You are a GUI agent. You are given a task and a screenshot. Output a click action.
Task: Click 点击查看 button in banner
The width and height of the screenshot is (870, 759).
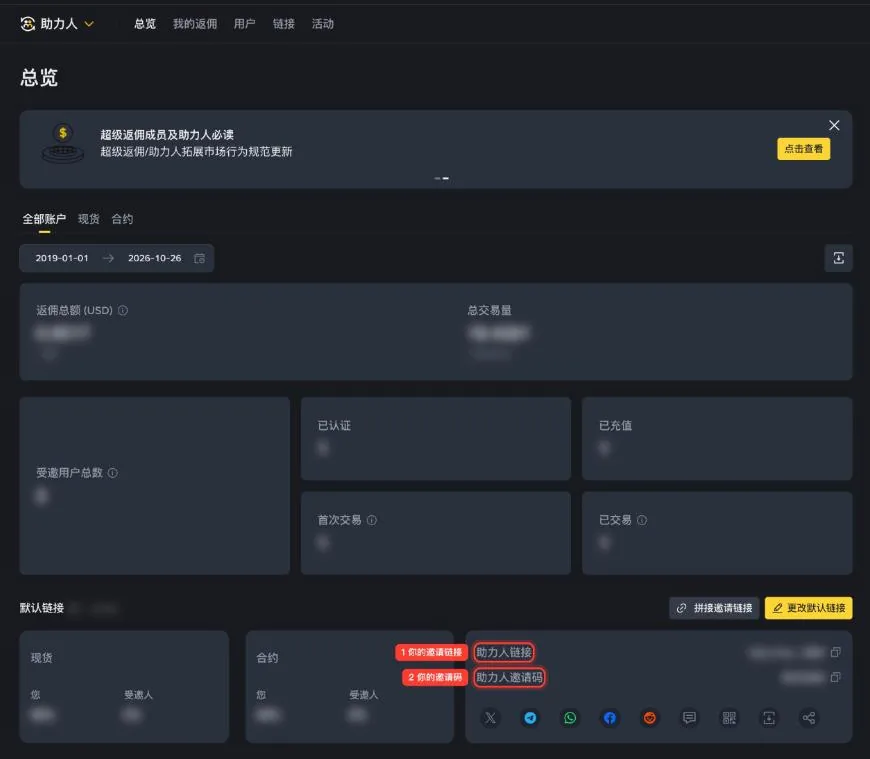pyautogui.click(x=803, y=149)
